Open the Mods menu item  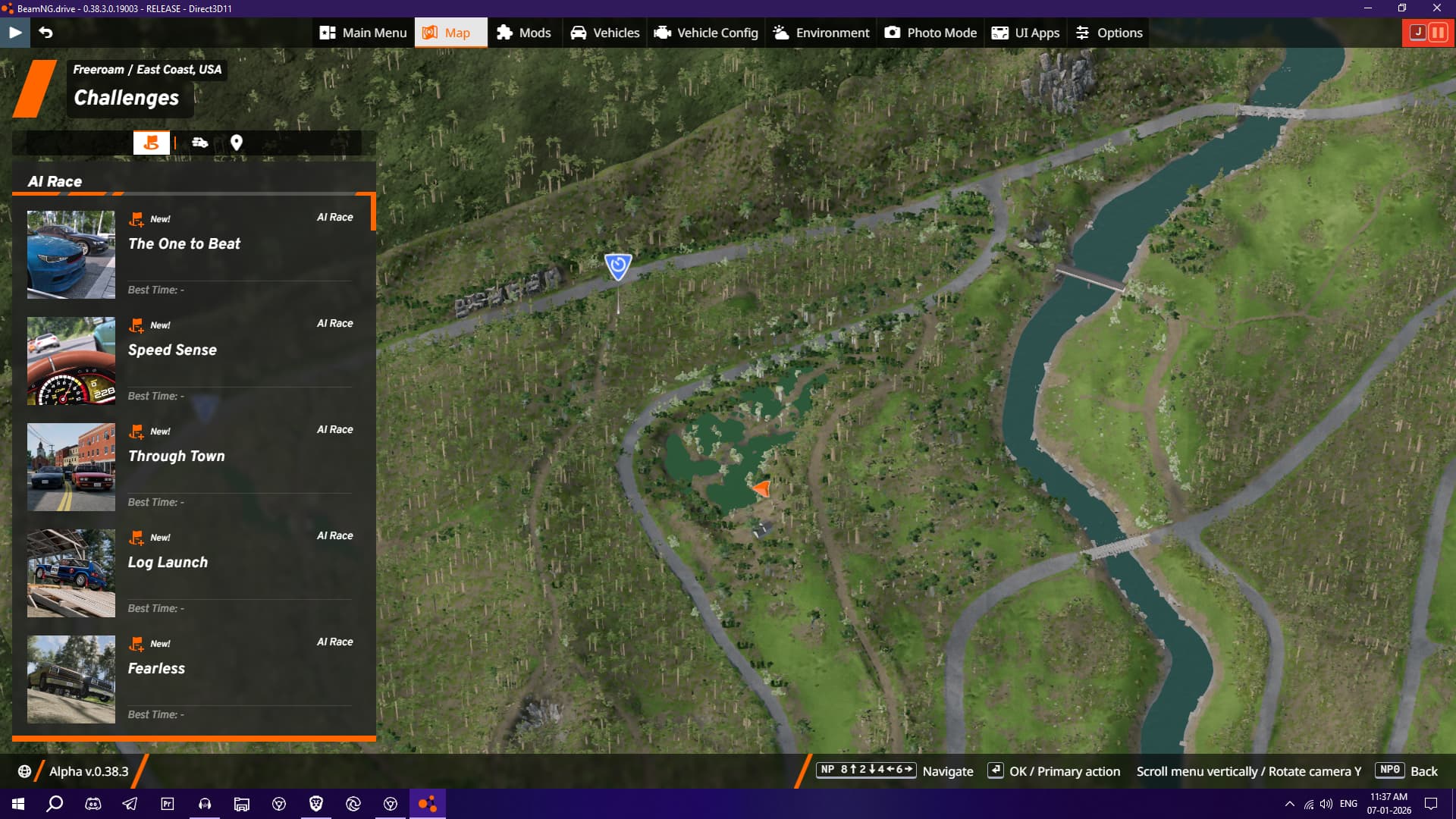(524, 33)
